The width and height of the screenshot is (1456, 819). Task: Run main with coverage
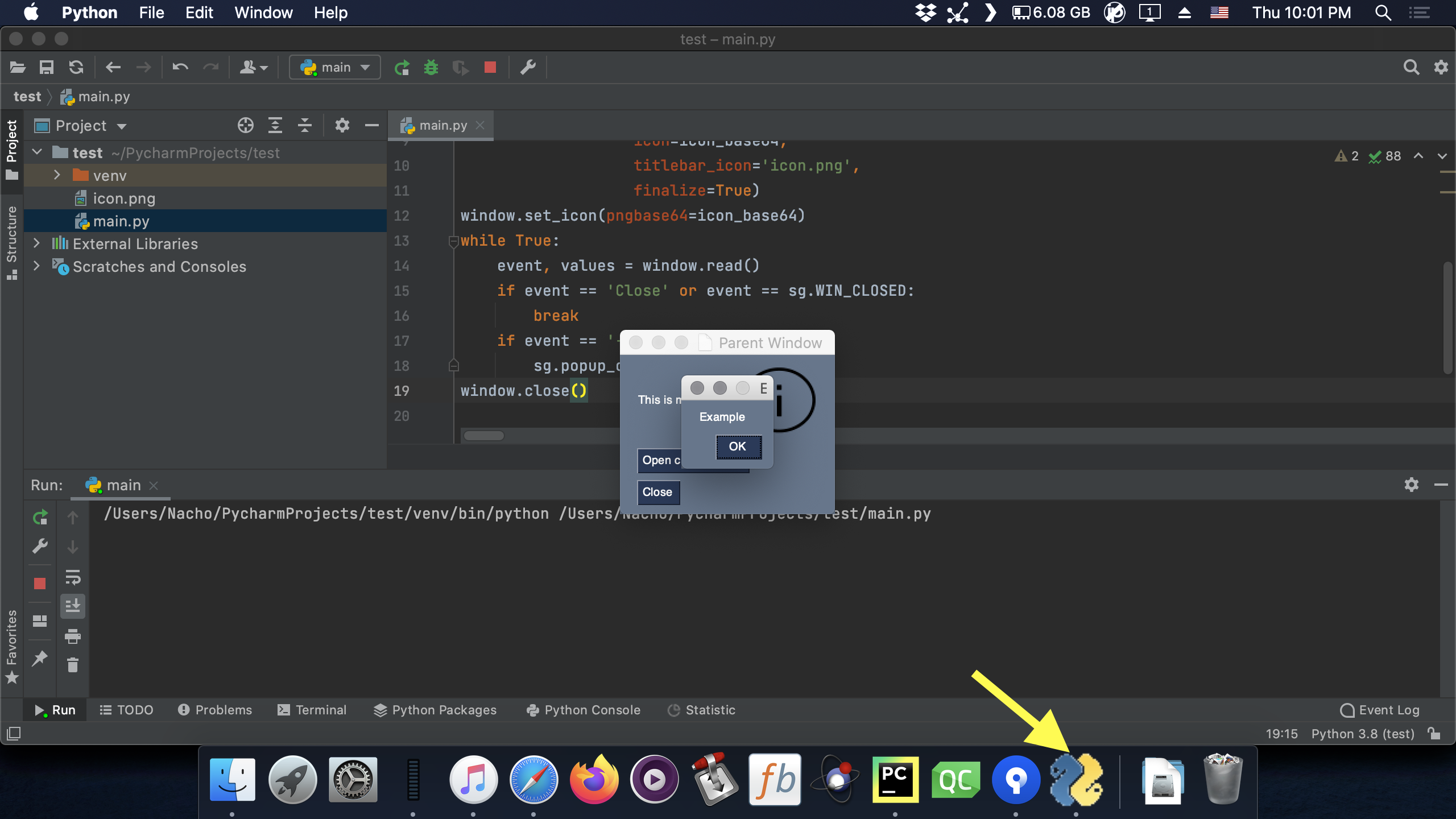click(x=461, y=67)
